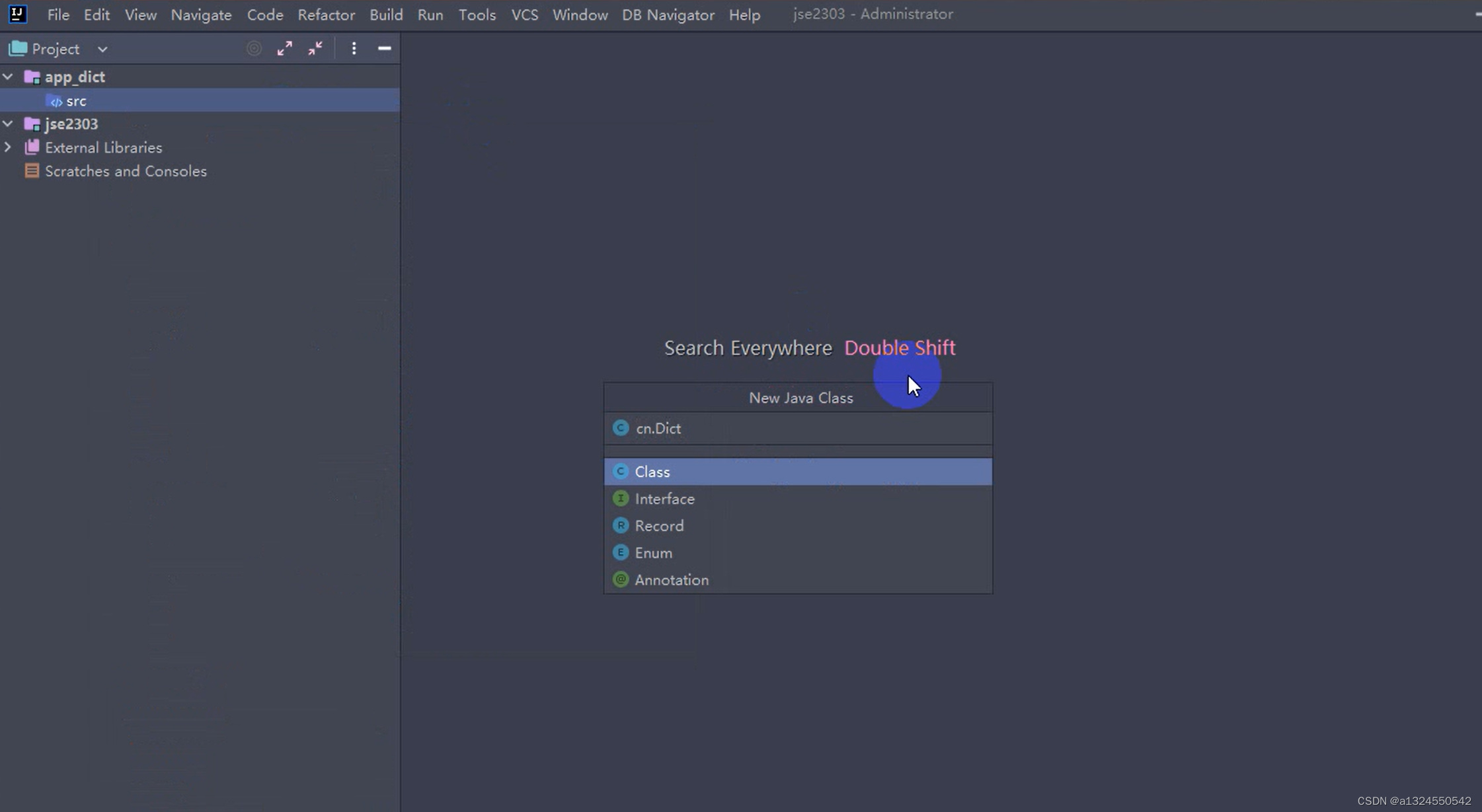Choose Record in New Java Class popup
1482x812 pixels.
(x=658, y=526)
